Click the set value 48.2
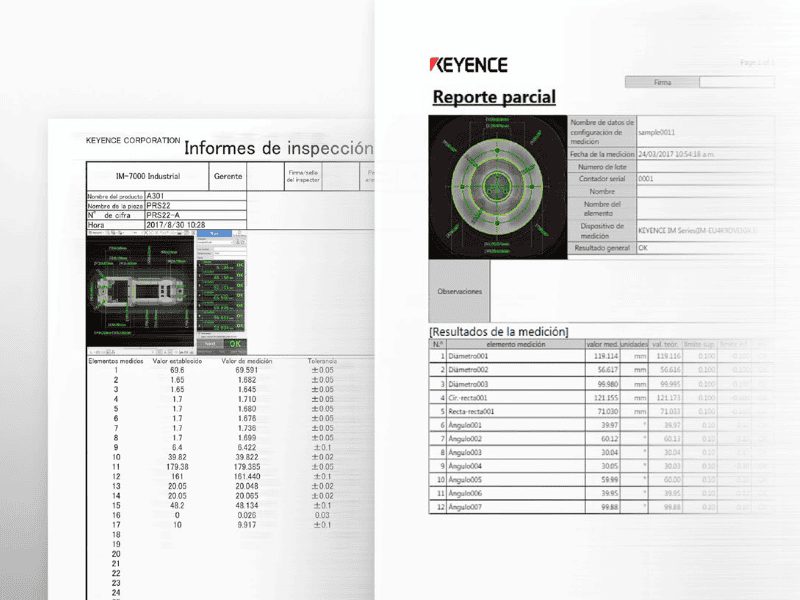The height and width of the screenshot is (600, 800). pos(177,506)
